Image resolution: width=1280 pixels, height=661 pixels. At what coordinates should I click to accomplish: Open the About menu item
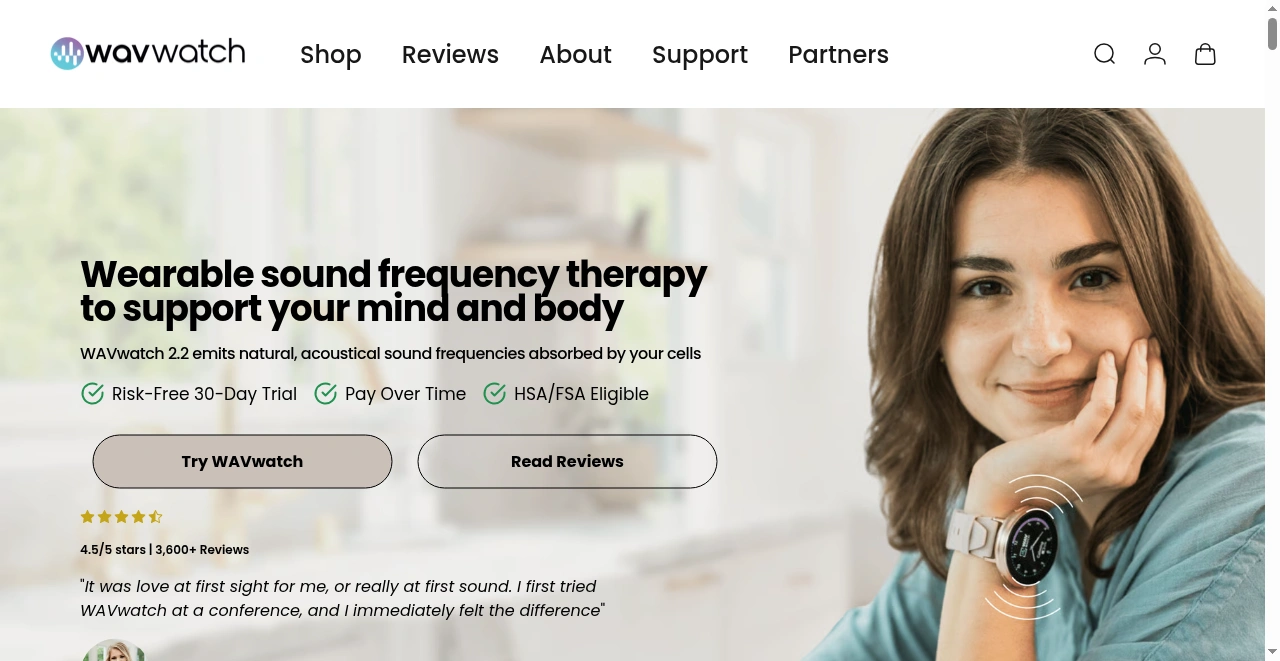pyautogui.click(x=575, y=54)
